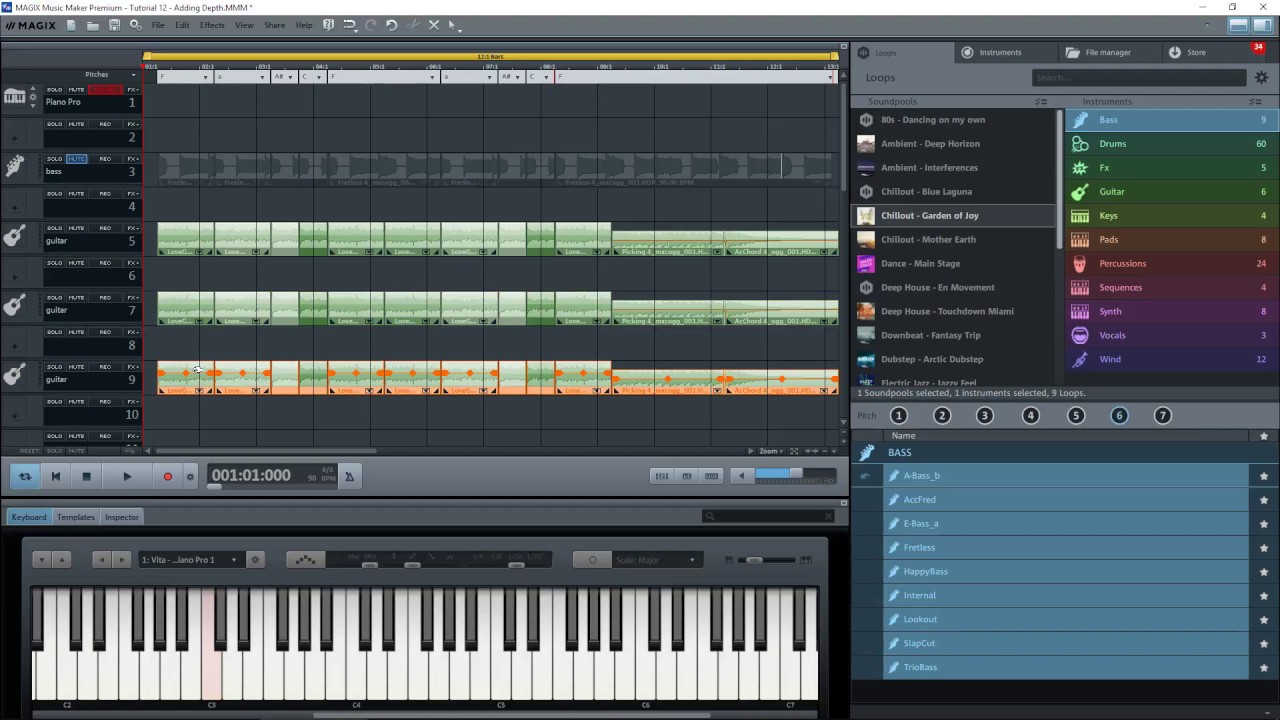Delete selected object with the X icon

(x=434, y=25)
